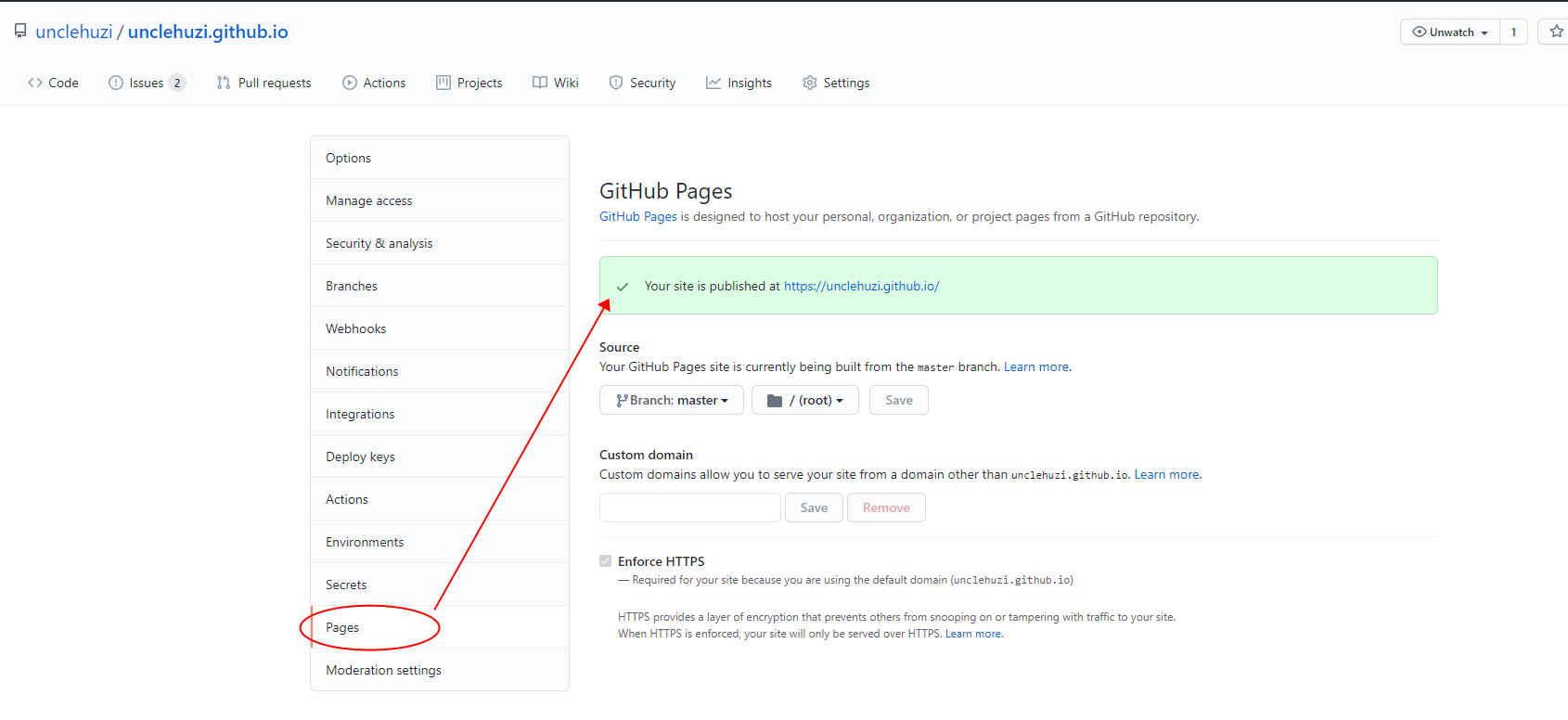Click the git branch icon in Branch selector
1568x720 pixels.
pyautogui.click(x=622, y=401)
